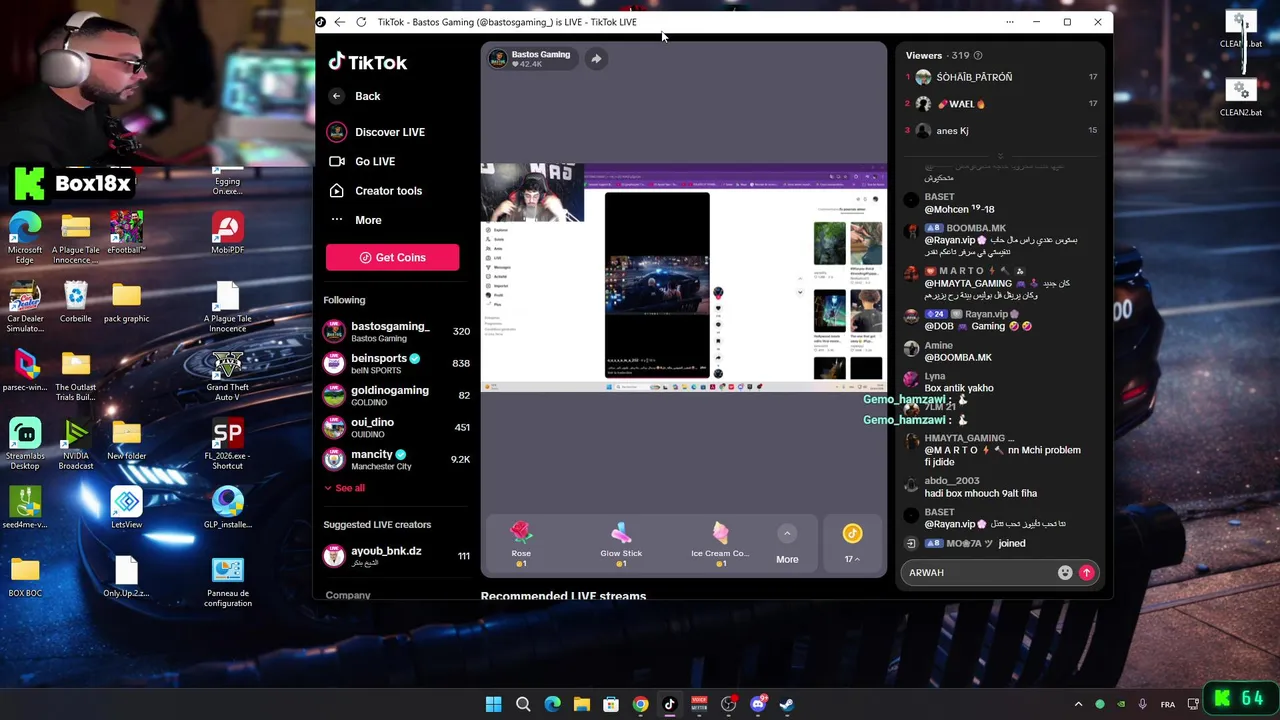Click microphone icon in system tray

1142,704
